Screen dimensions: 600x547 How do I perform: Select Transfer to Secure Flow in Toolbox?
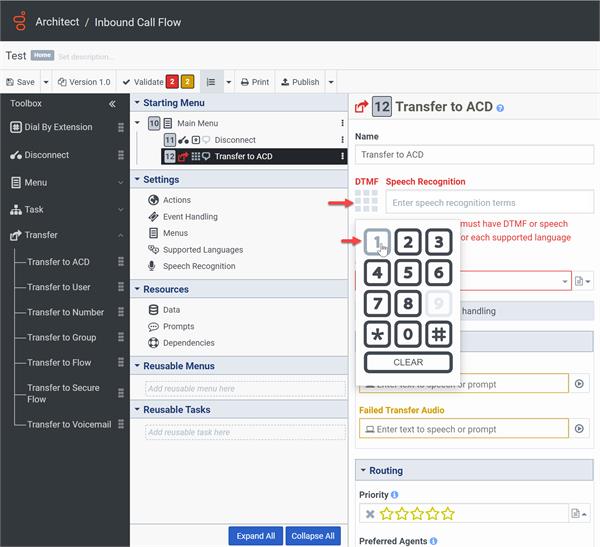(x=63, y=394)
